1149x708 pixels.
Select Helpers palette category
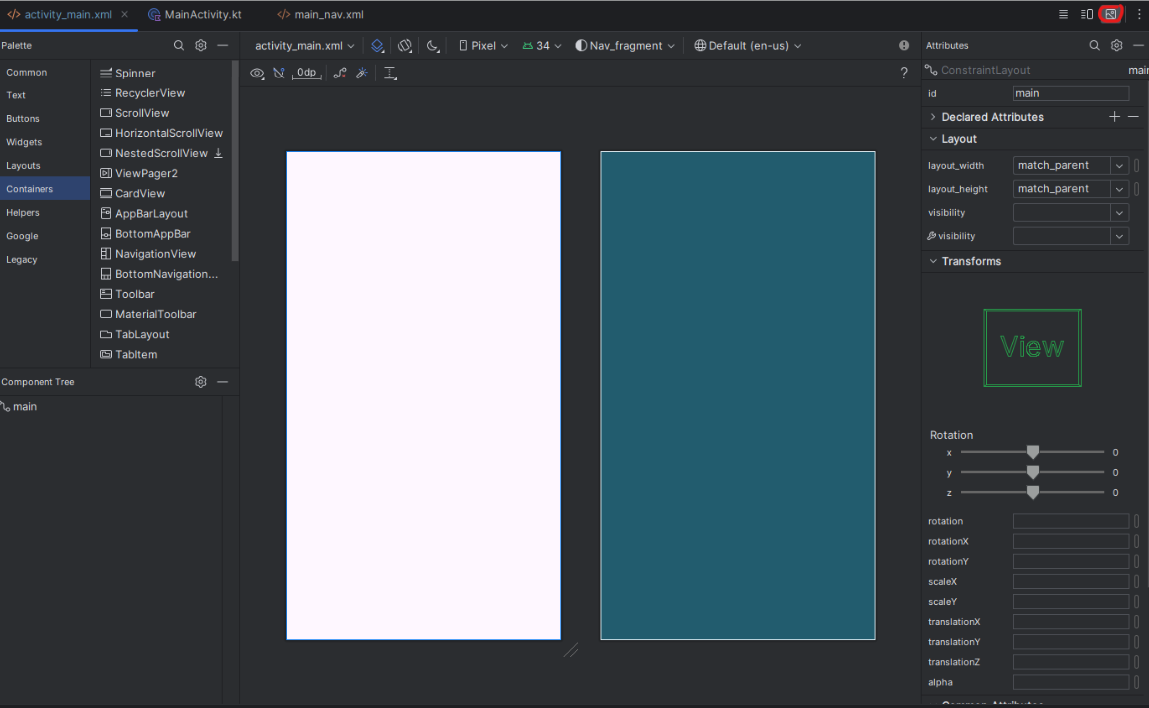coord(23,213)
